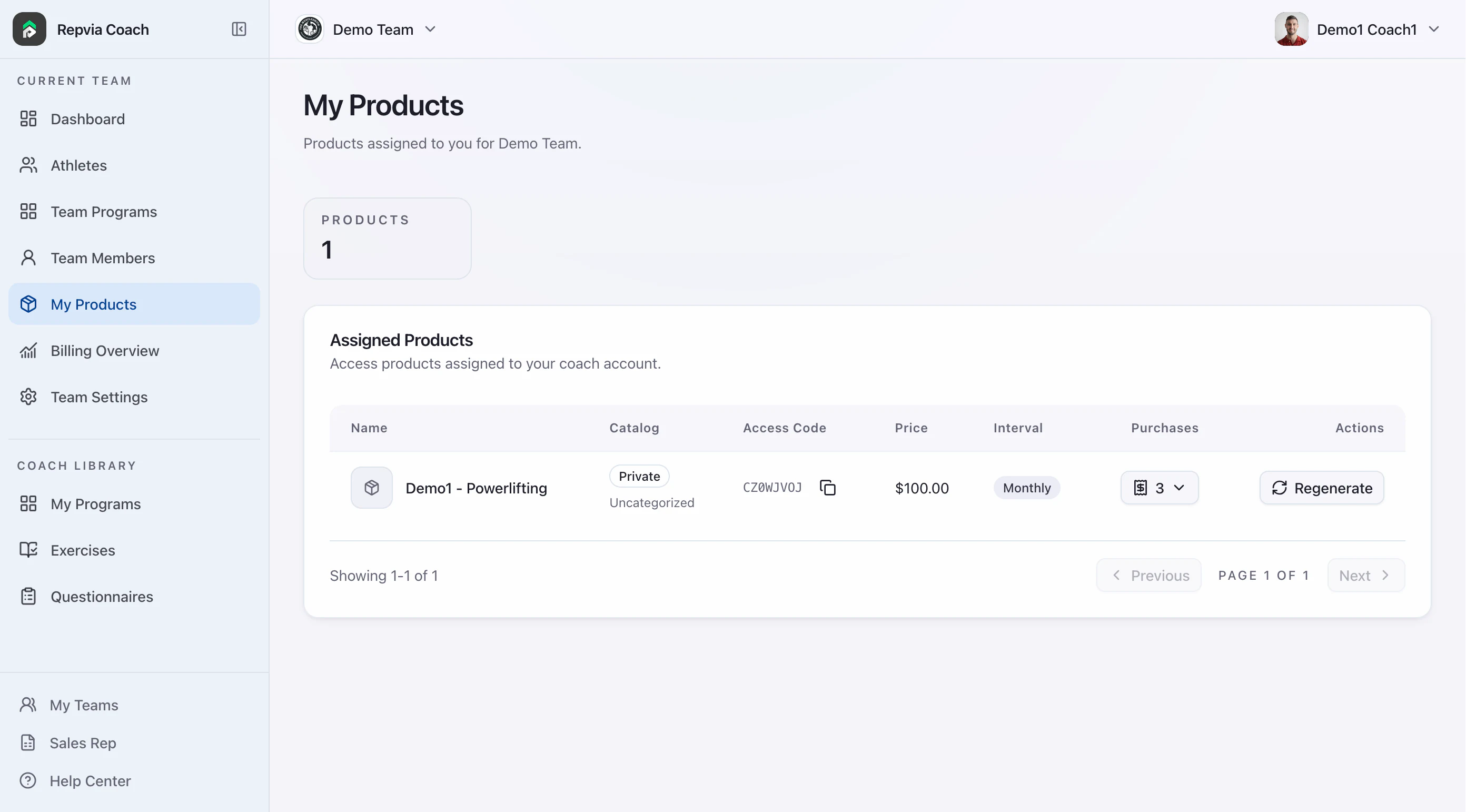Open Questionnaires in sidebar
1466x812 pixels.
(134, 596)
